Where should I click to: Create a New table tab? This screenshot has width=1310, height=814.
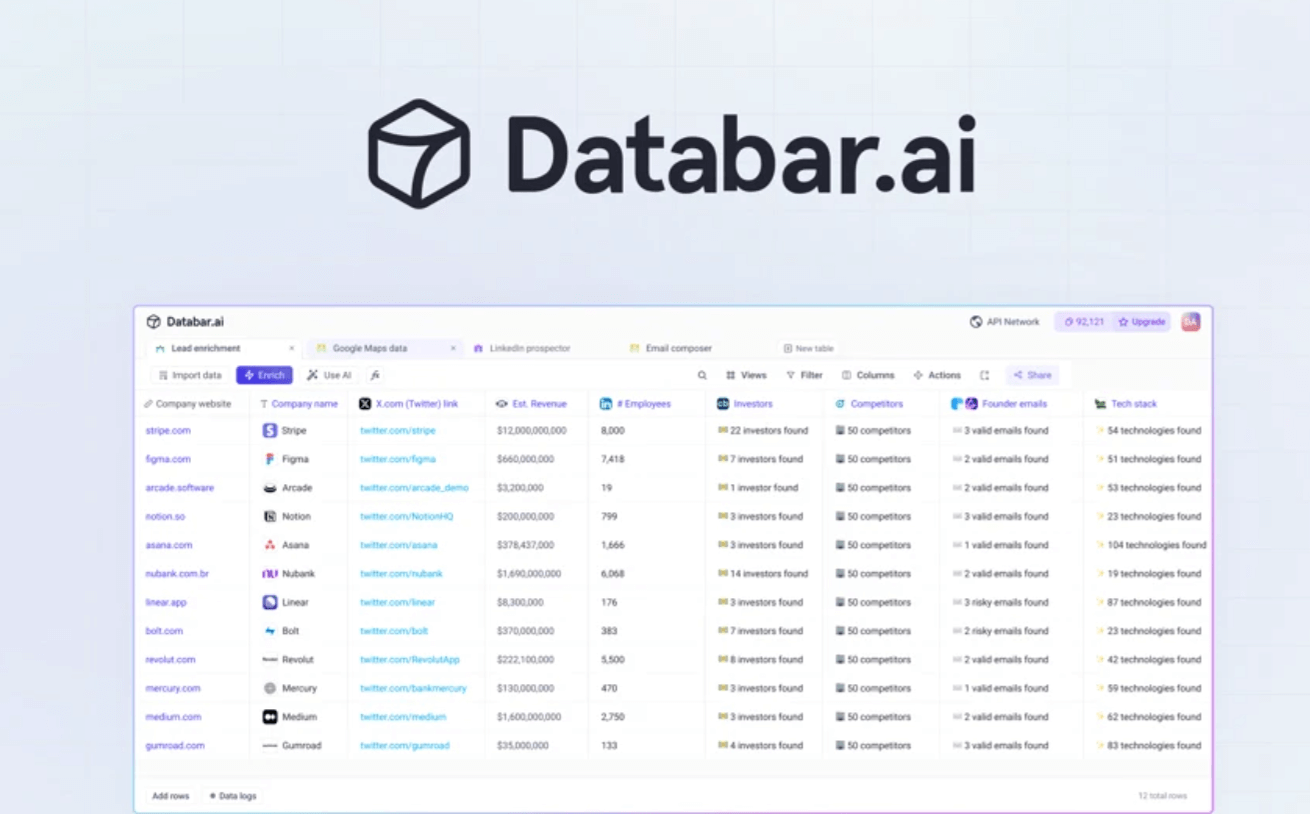pyautogui.click(x=808, y=349)
